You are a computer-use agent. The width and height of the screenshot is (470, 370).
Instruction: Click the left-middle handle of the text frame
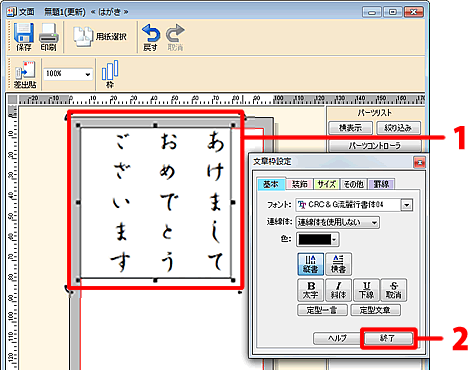pos(78,202)
